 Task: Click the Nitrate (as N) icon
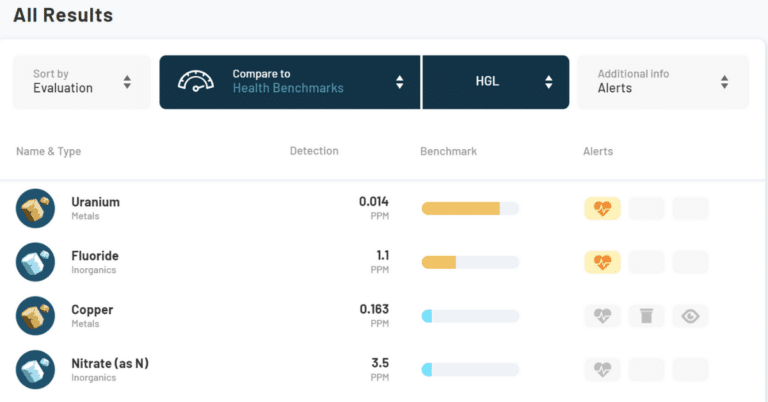(x=36, y=369)
